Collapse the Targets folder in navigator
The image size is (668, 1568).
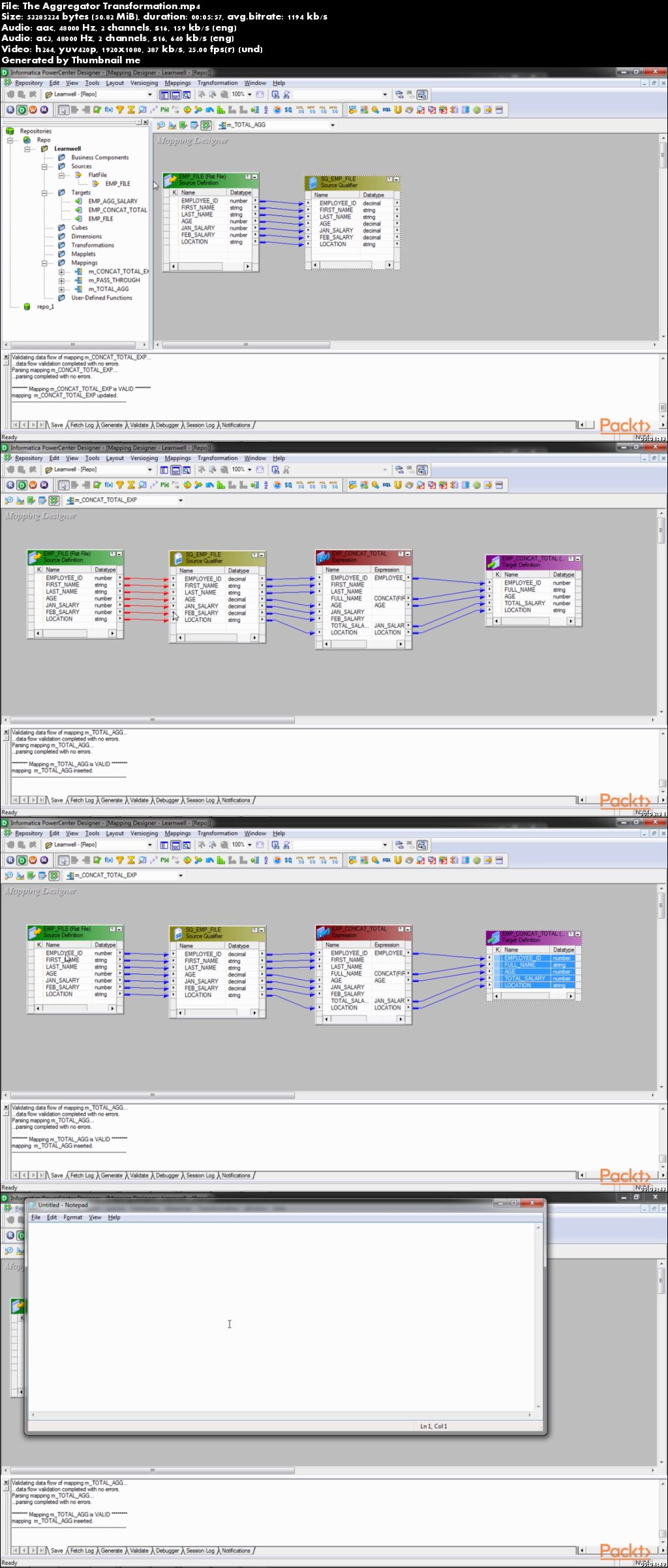[x=44, y=192]
